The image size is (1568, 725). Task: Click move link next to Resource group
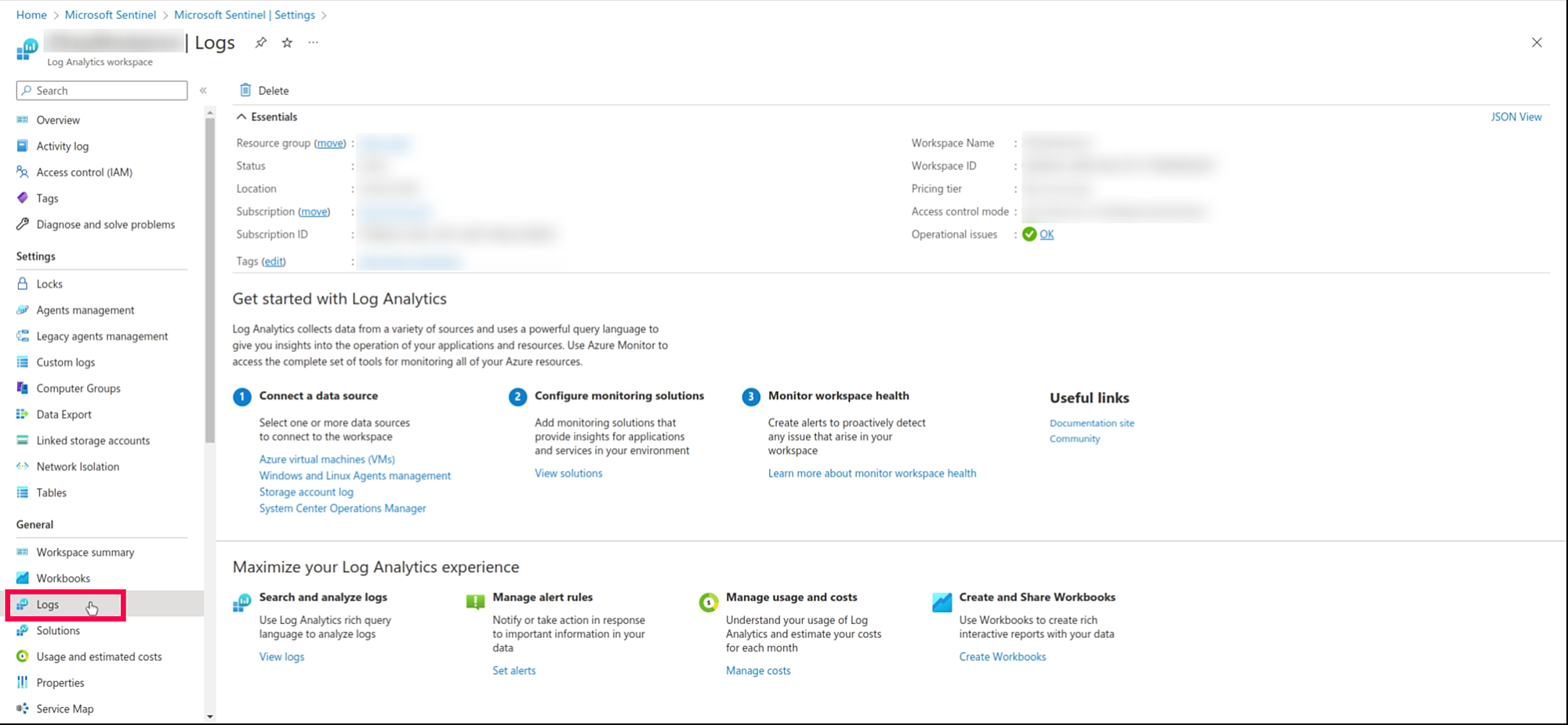click(x=330, y=143)
